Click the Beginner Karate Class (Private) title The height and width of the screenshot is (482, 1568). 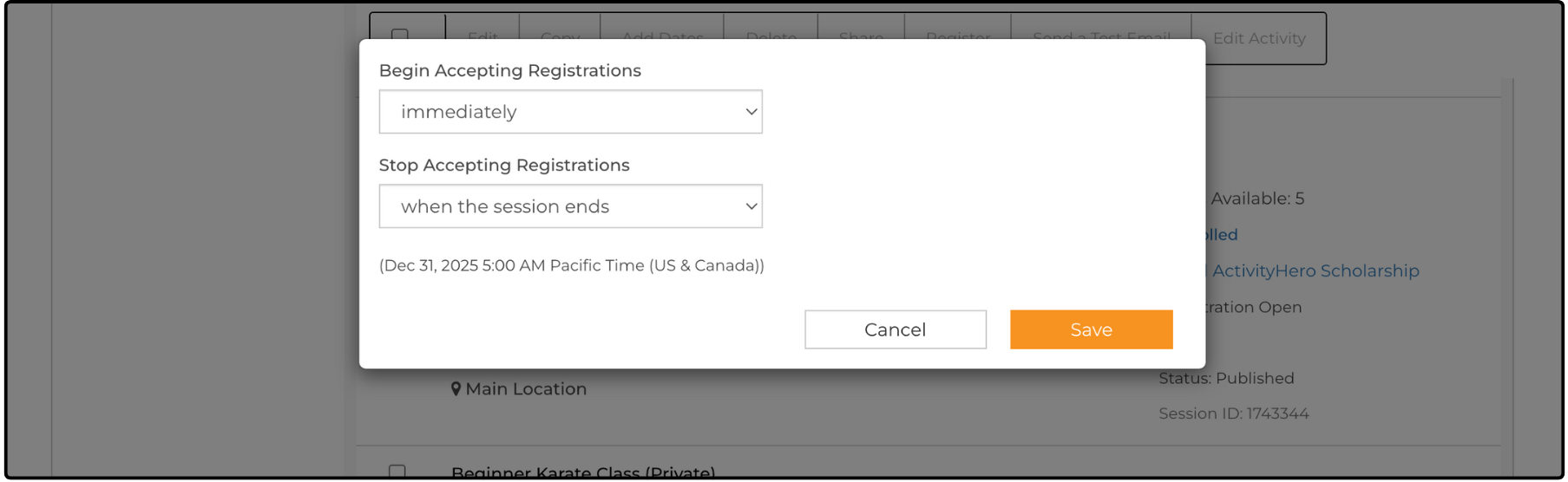point(582,472)
